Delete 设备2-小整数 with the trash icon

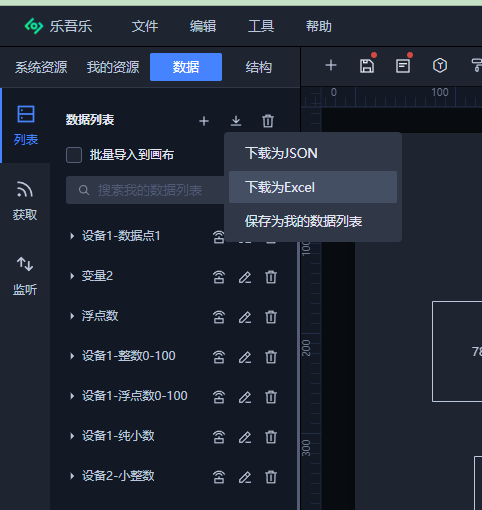271,477
